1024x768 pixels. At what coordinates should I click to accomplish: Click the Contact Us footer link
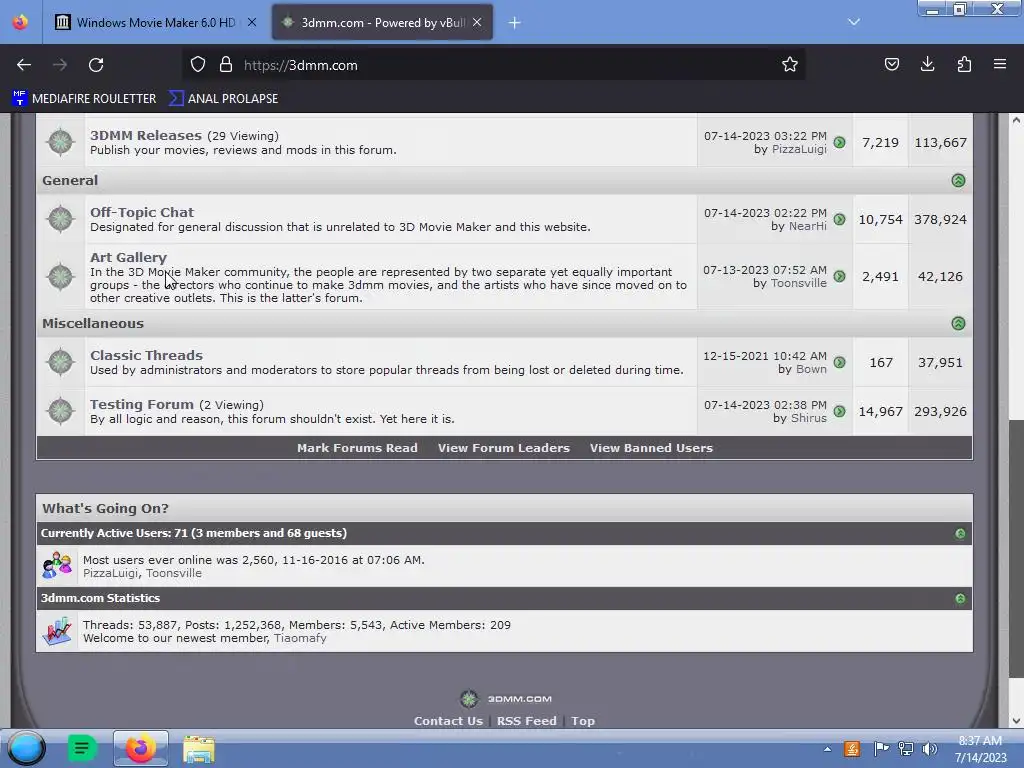coord(448,721)
